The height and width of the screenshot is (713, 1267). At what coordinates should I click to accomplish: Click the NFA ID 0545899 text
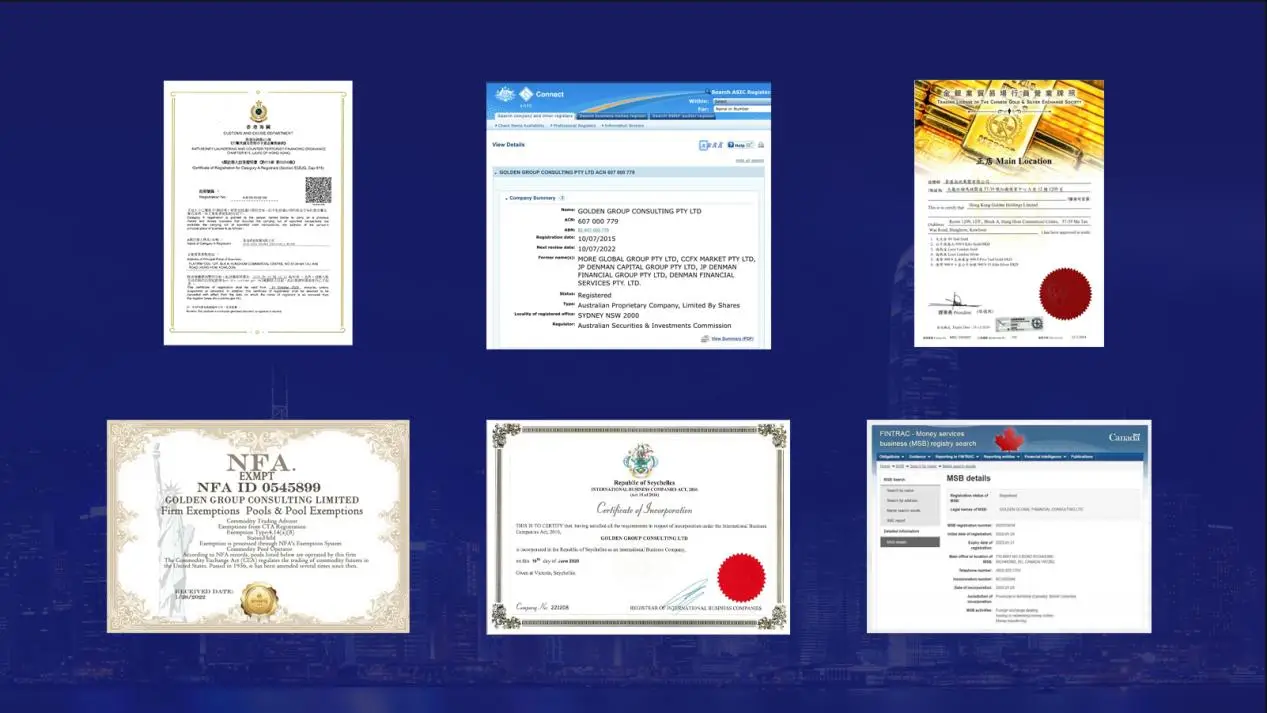point(259,487)
